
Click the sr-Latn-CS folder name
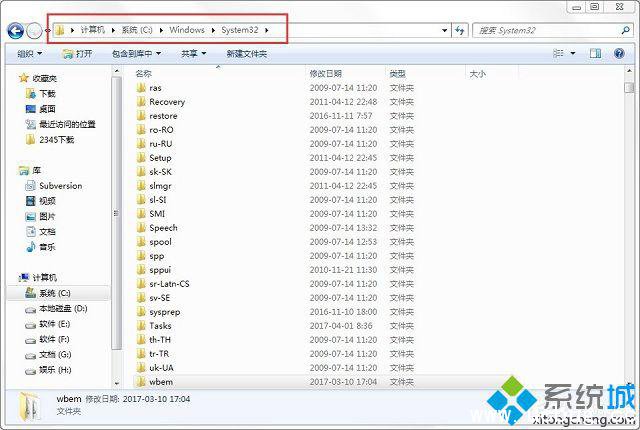[169, 284]
